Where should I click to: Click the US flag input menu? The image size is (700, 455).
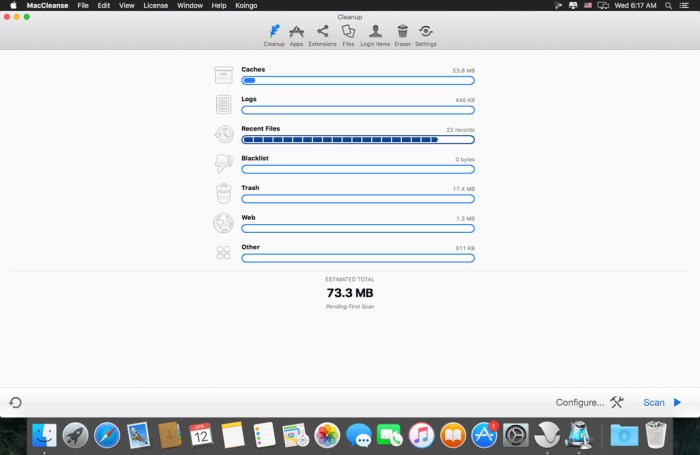pos(588,5)
